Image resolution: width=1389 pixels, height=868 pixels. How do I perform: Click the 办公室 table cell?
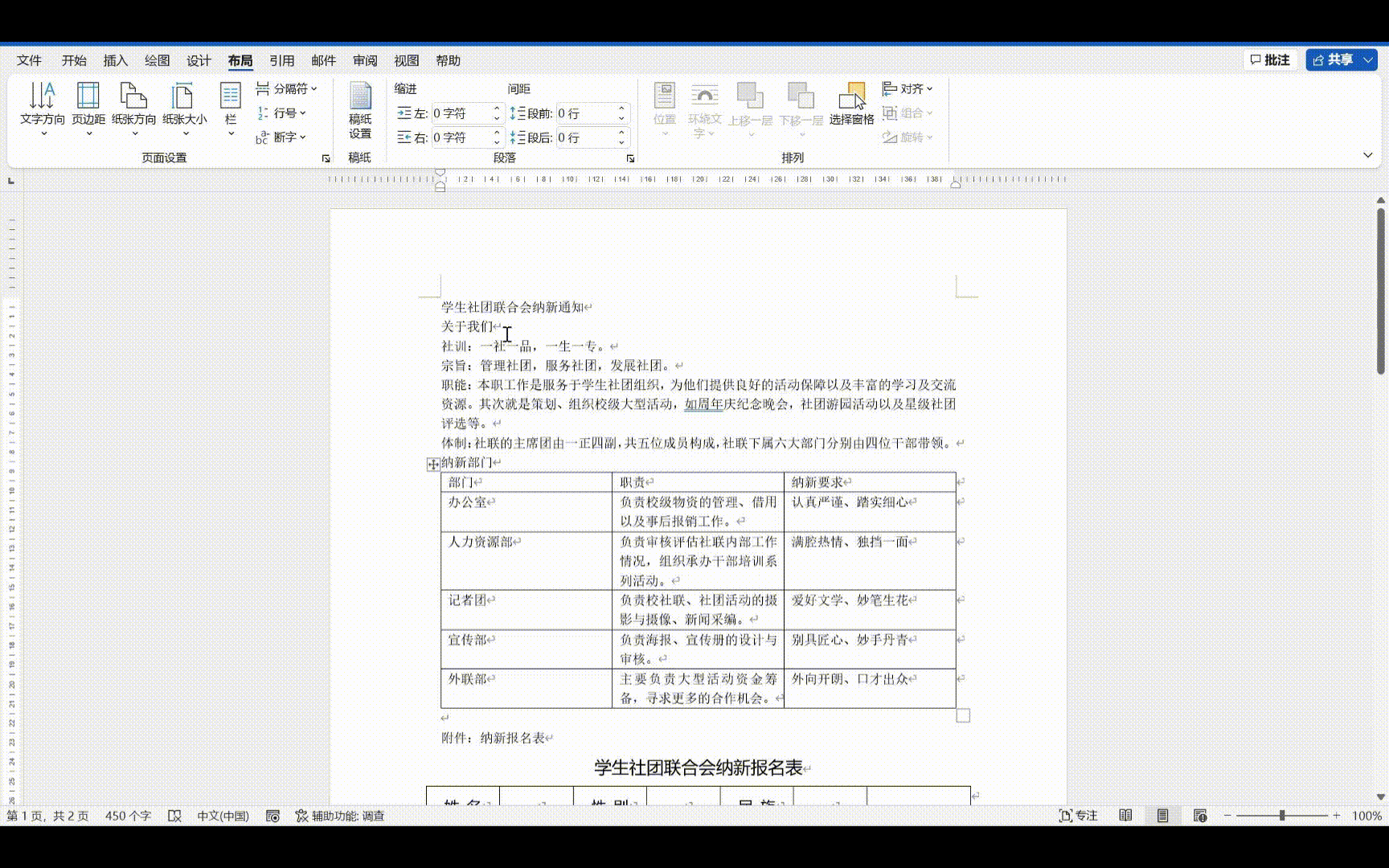coord(527,512)
